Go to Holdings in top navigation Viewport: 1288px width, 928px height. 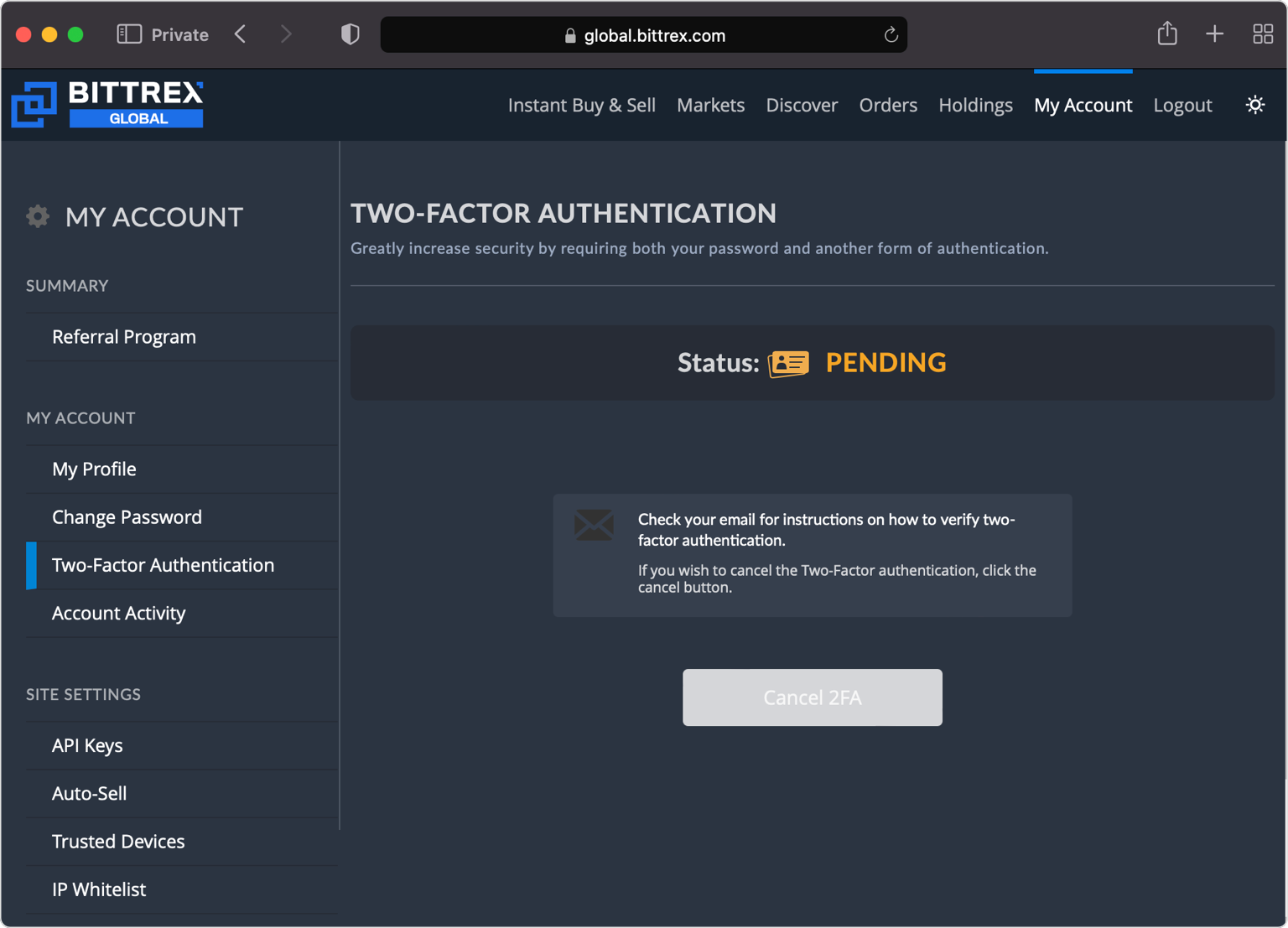(x=975, y=105)
